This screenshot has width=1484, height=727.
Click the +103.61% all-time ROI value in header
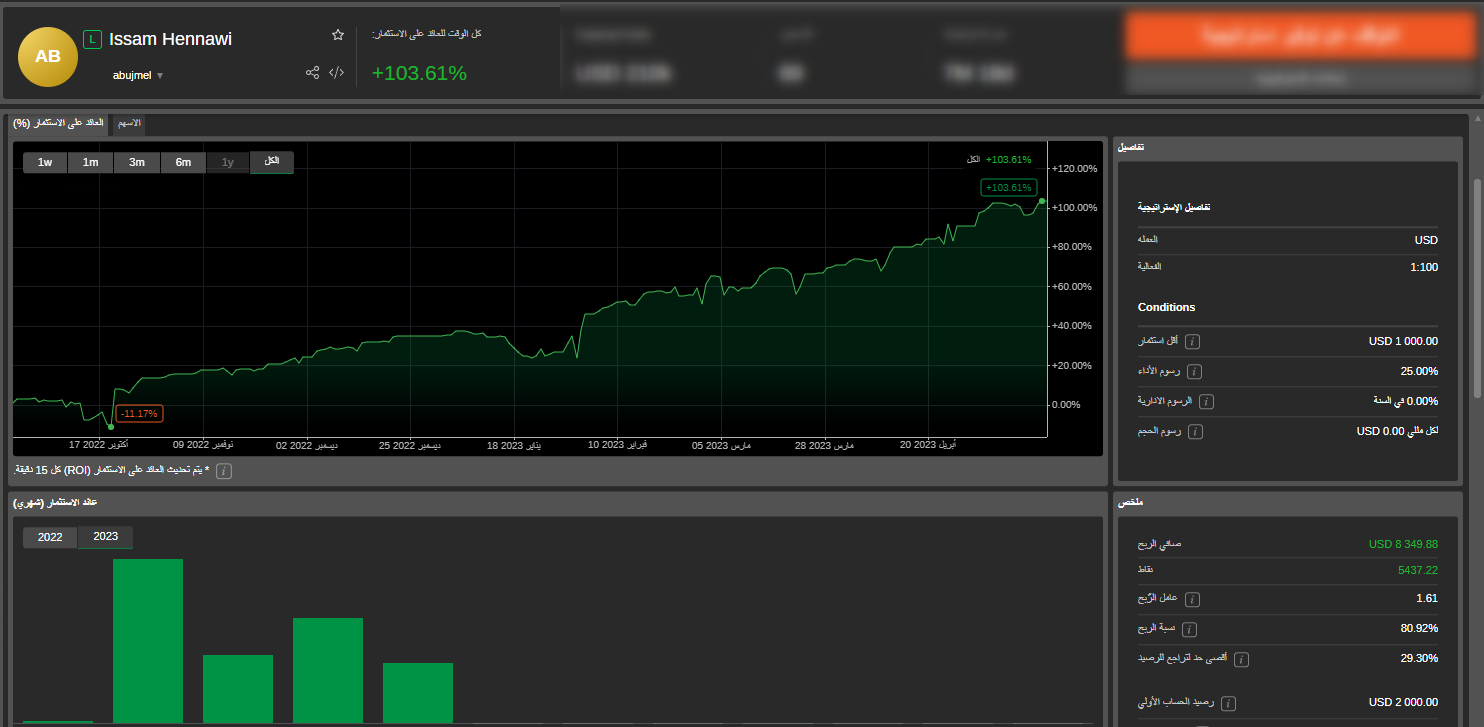click(x=419, y=73)
